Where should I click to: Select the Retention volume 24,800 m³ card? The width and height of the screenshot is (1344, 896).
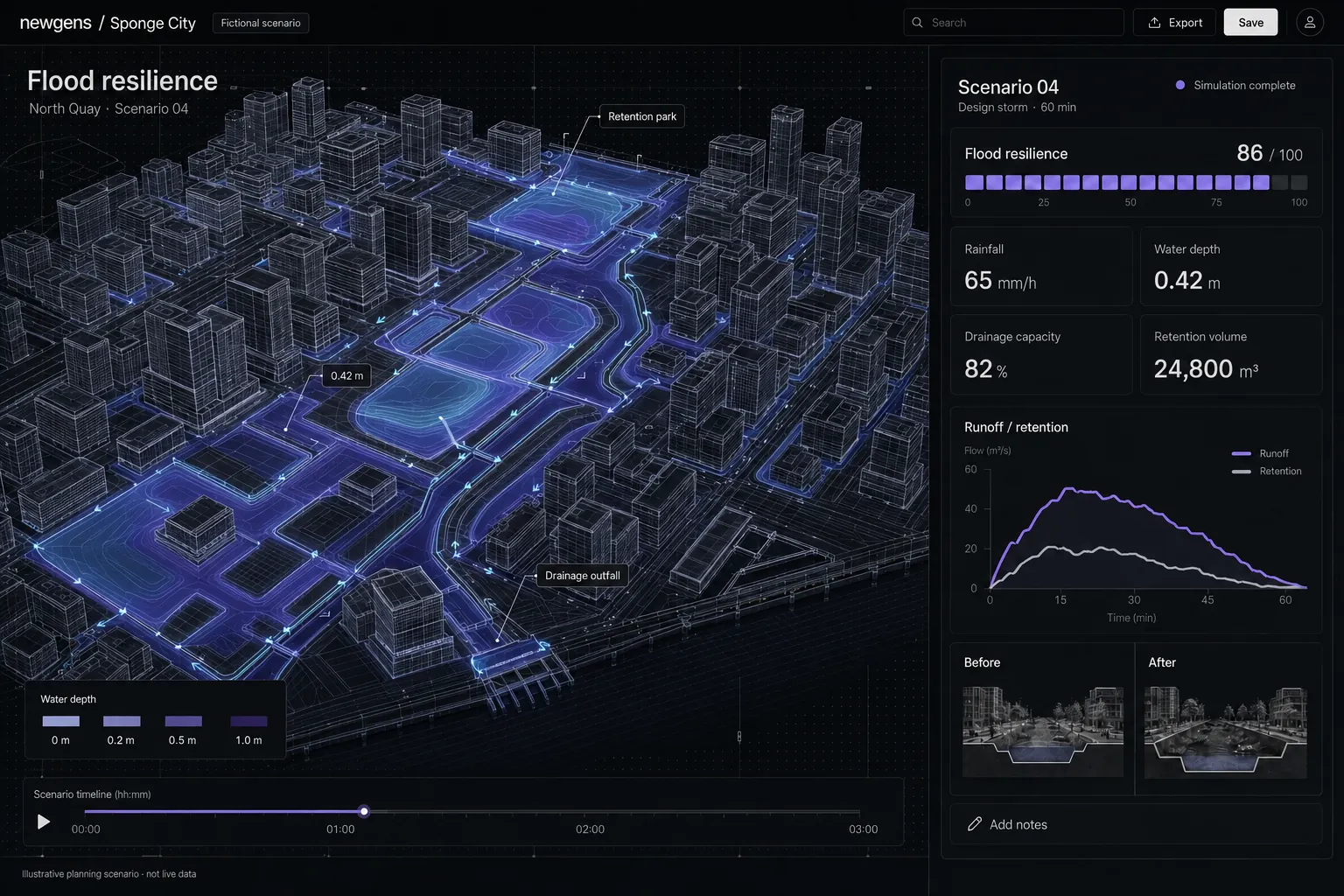[x=1230, y=354]
